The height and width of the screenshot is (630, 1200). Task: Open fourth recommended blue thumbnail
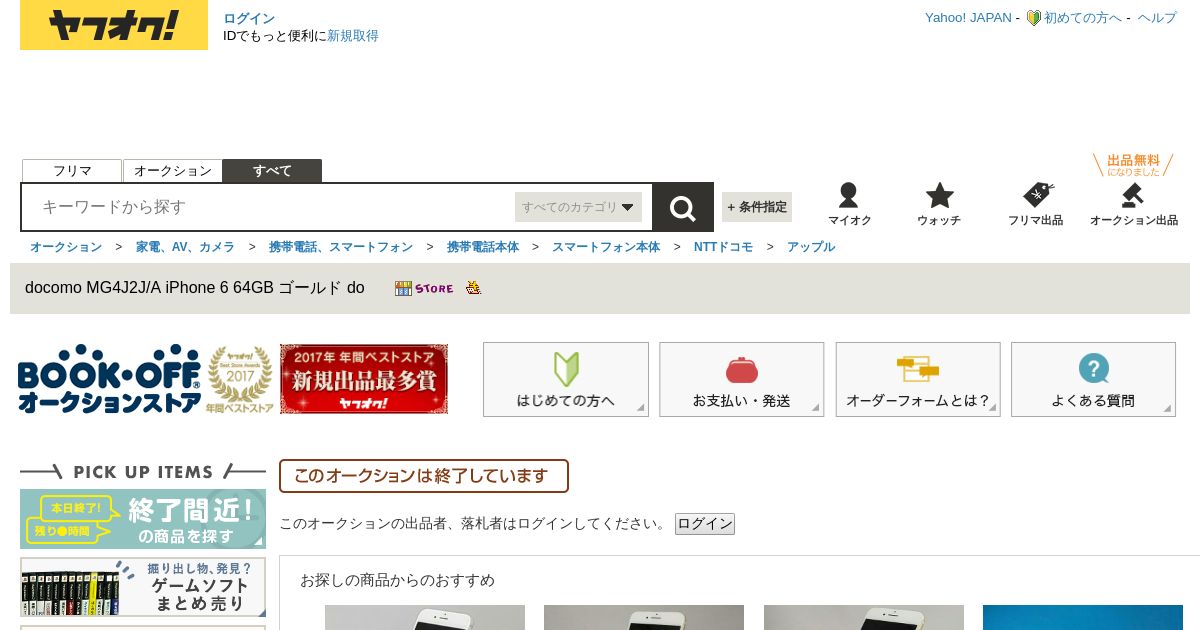pos(1083,617)
